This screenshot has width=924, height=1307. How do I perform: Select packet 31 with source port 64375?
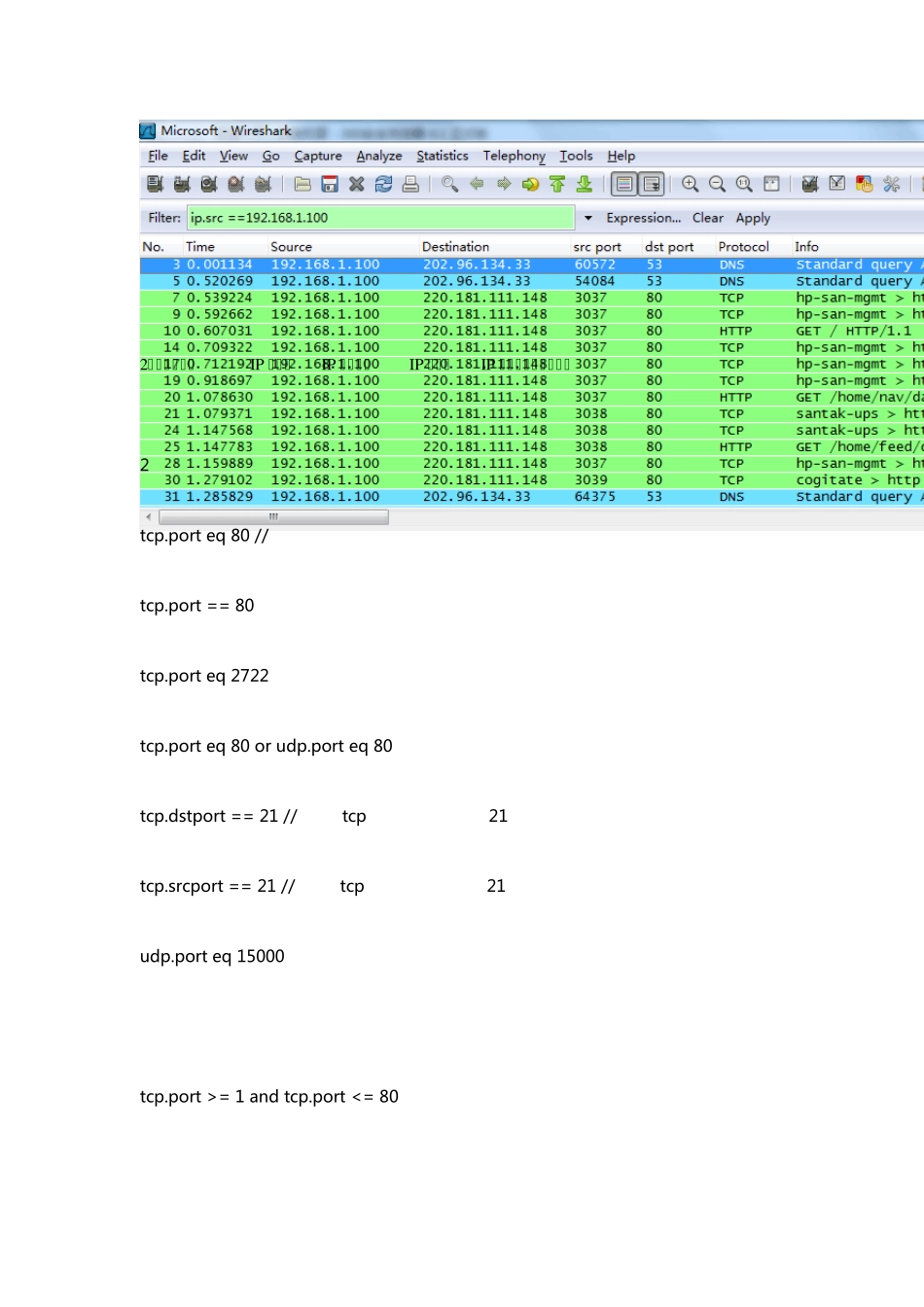[532, 496]
